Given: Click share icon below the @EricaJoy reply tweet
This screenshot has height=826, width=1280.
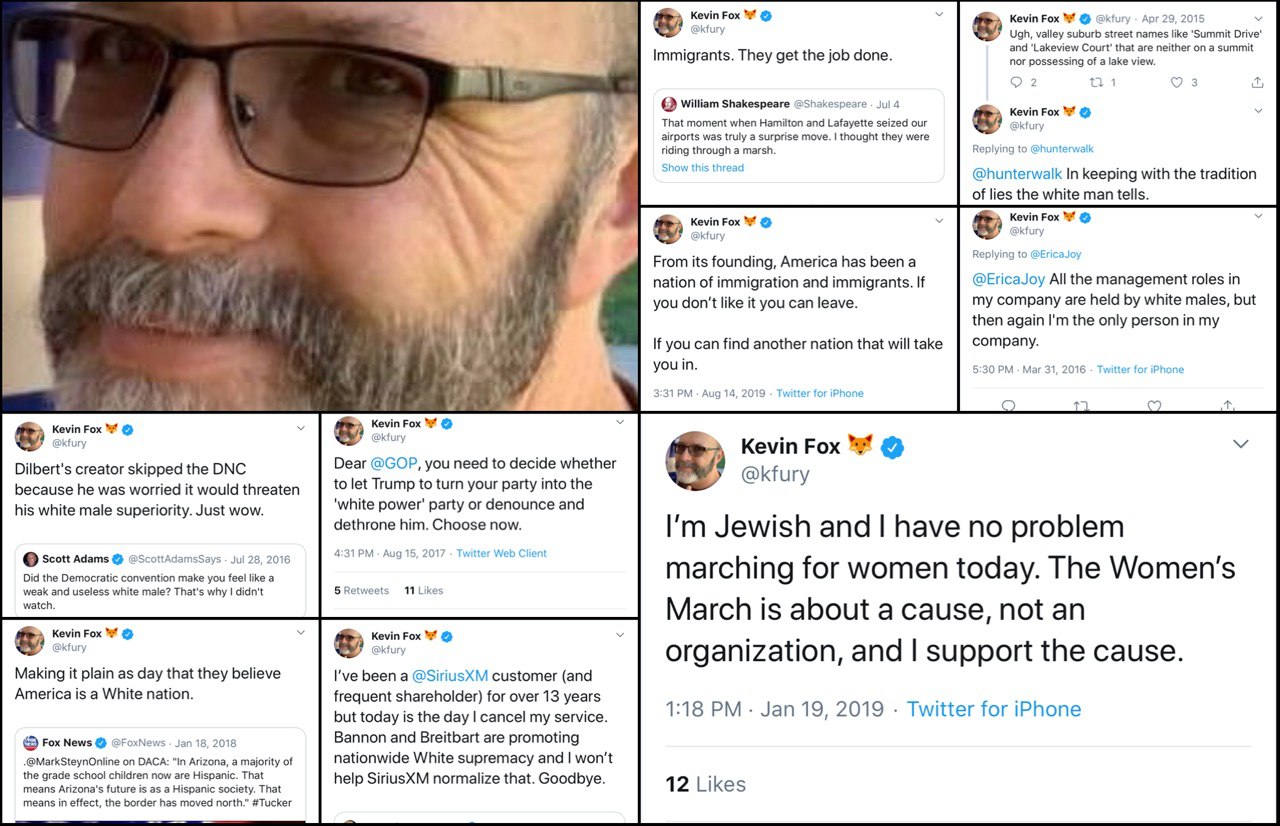Looking at the screenshot, I should pyautogui.click(x=1227, y=406).
